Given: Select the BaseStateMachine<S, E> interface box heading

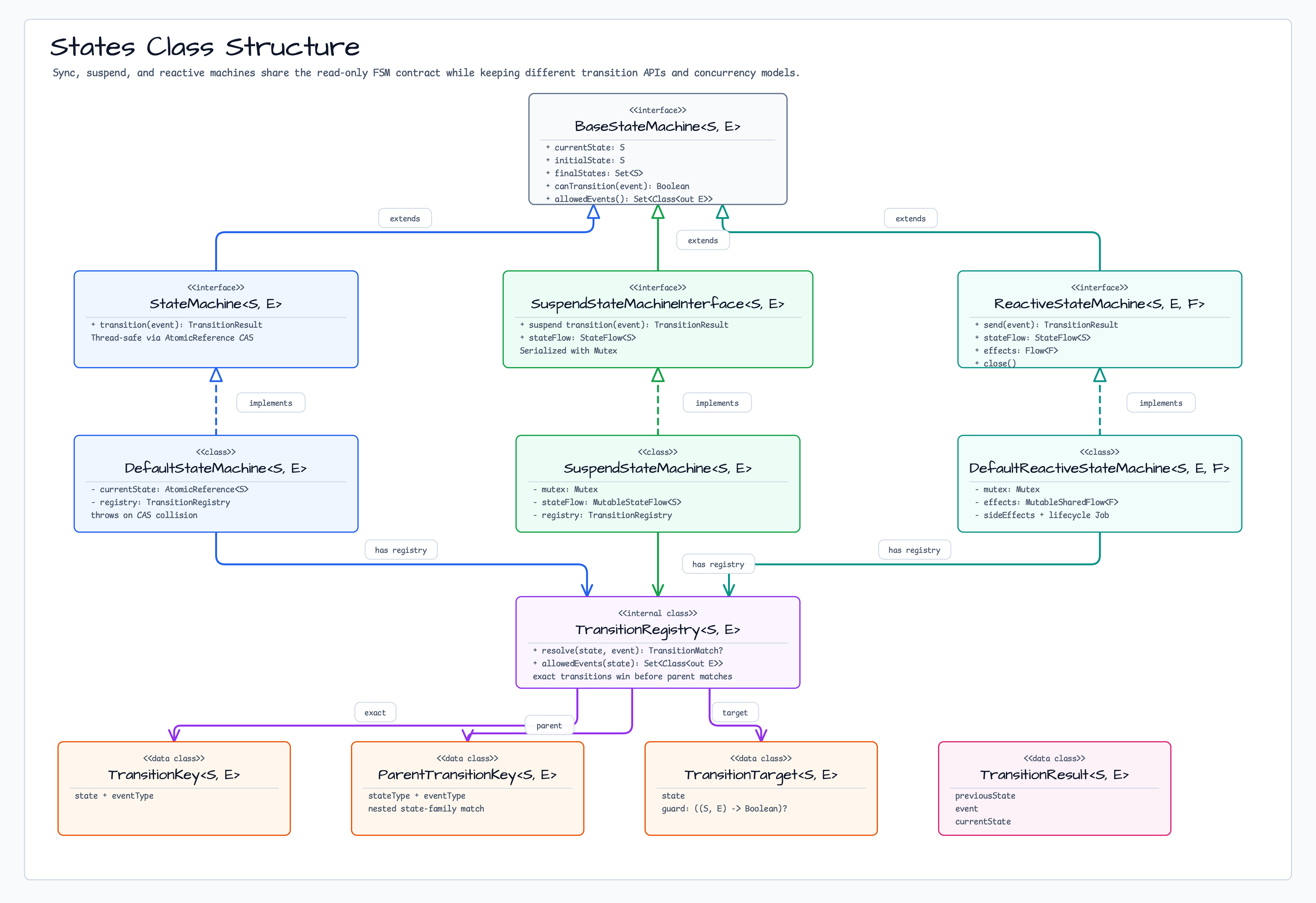Looking at the screenshot, I should coord(657,126).
